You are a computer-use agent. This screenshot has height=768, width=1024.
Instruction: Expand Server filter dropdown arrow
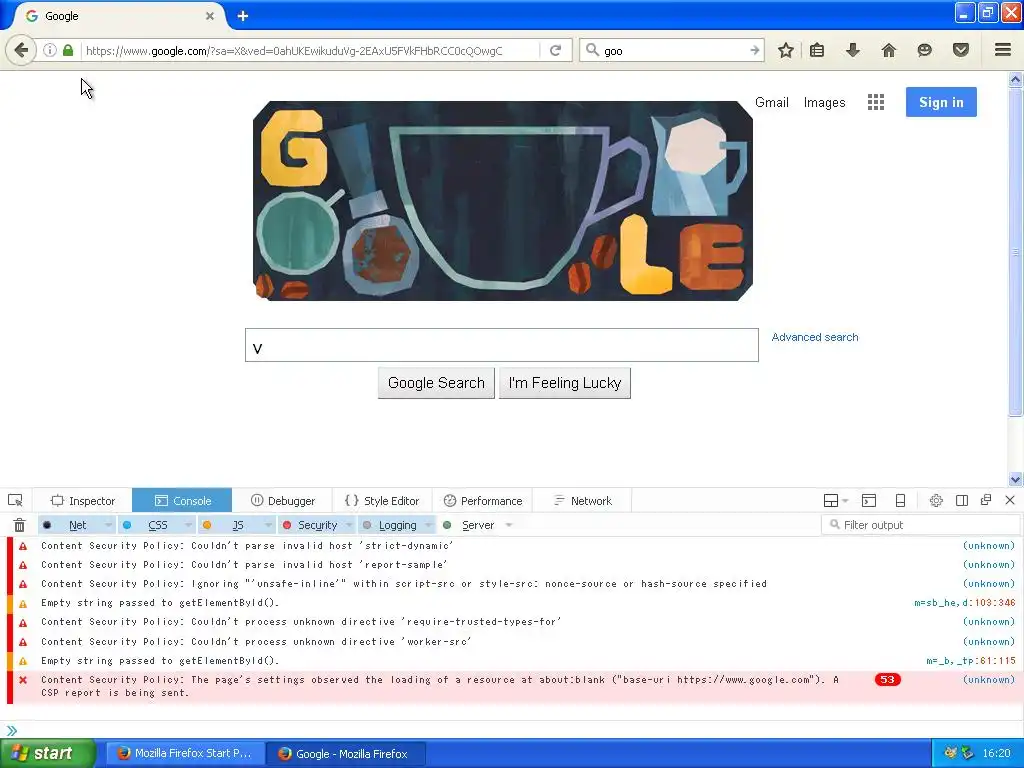[x=509, y=525]
